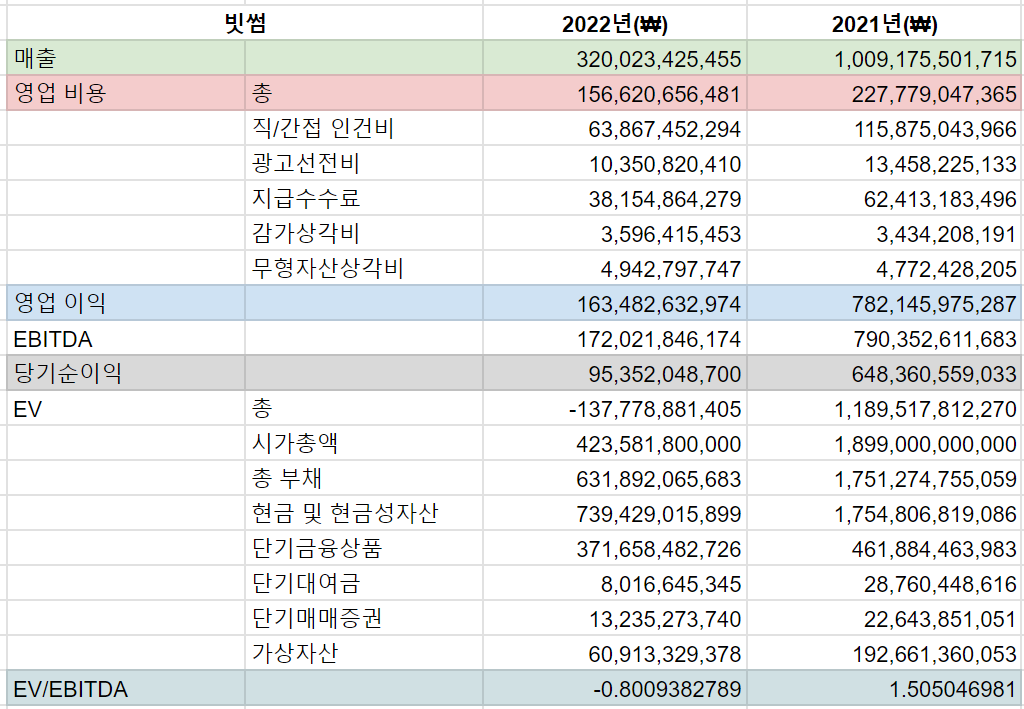Click the 당기순이익 row label
The height and width of the screenshot is (709, 1024).
(68, 373)
